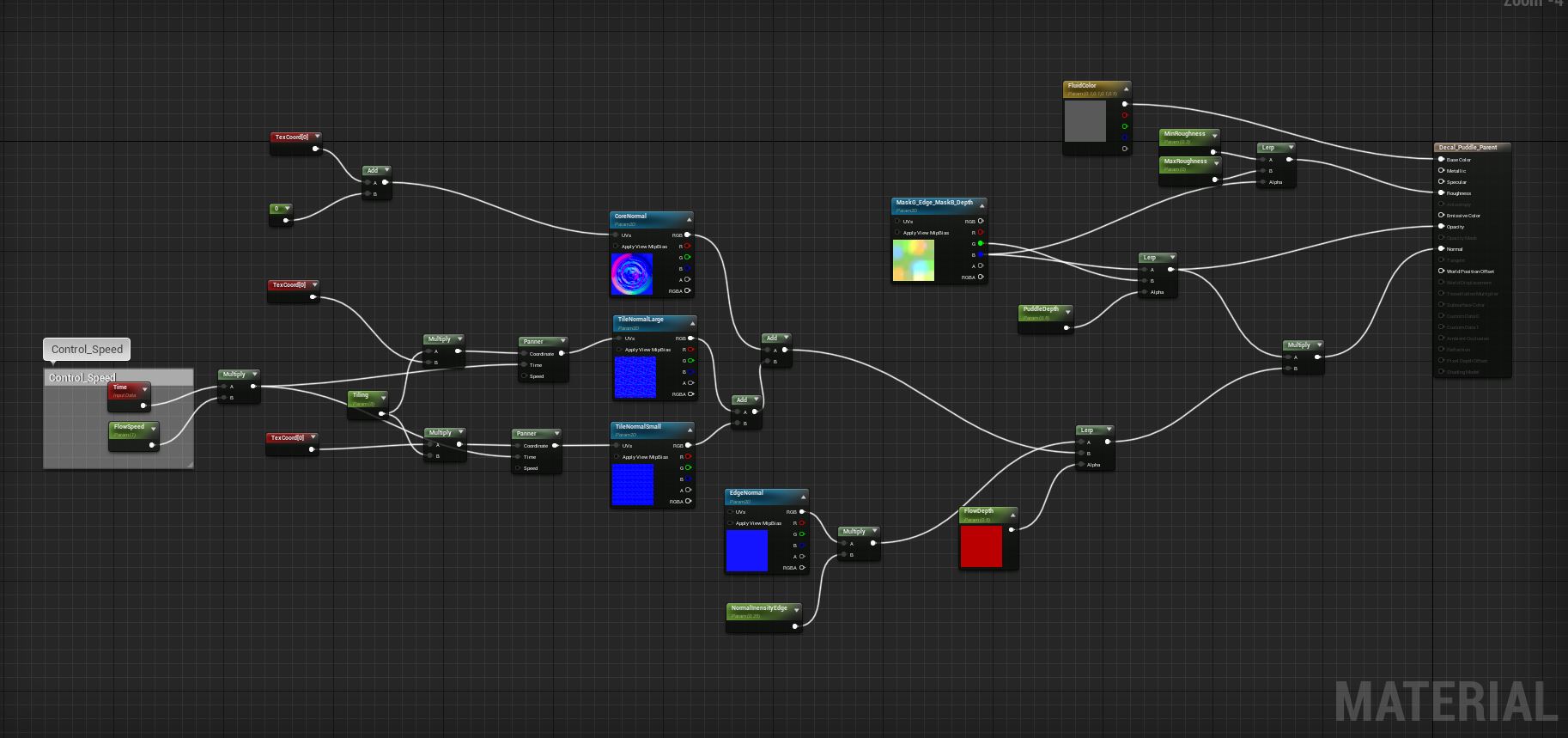Click the RGB output pin of EdgeNormal
Viewport: 1568px width, 738px height.
click(802, 511)
